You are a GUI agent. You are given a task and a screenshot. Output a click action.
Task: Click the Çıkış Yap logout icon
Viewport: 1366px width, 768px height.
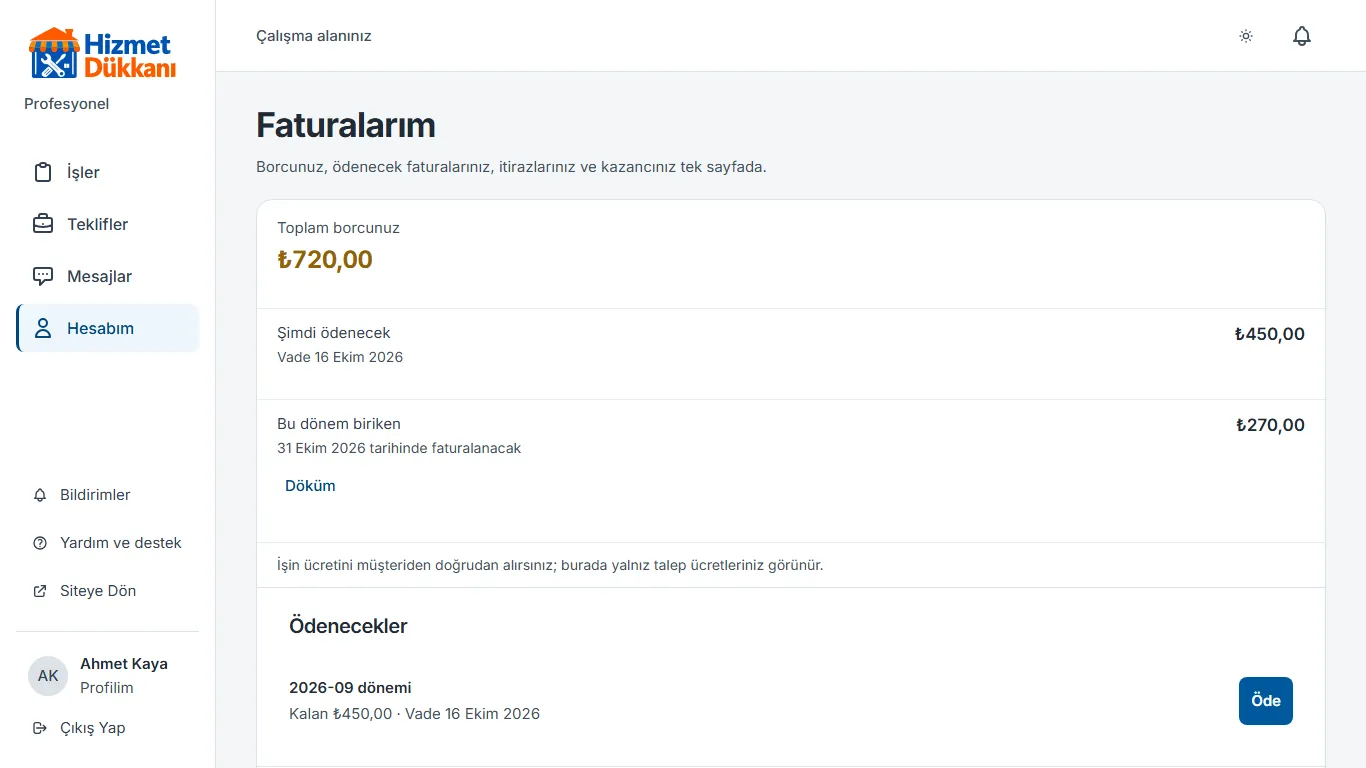40,728
